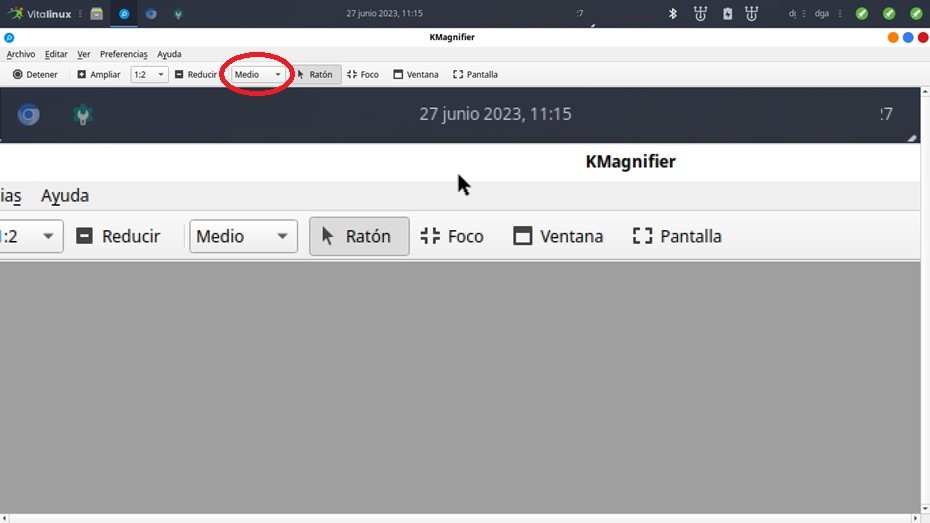
Task: Stop magnification with Detener
Action: 36,74
